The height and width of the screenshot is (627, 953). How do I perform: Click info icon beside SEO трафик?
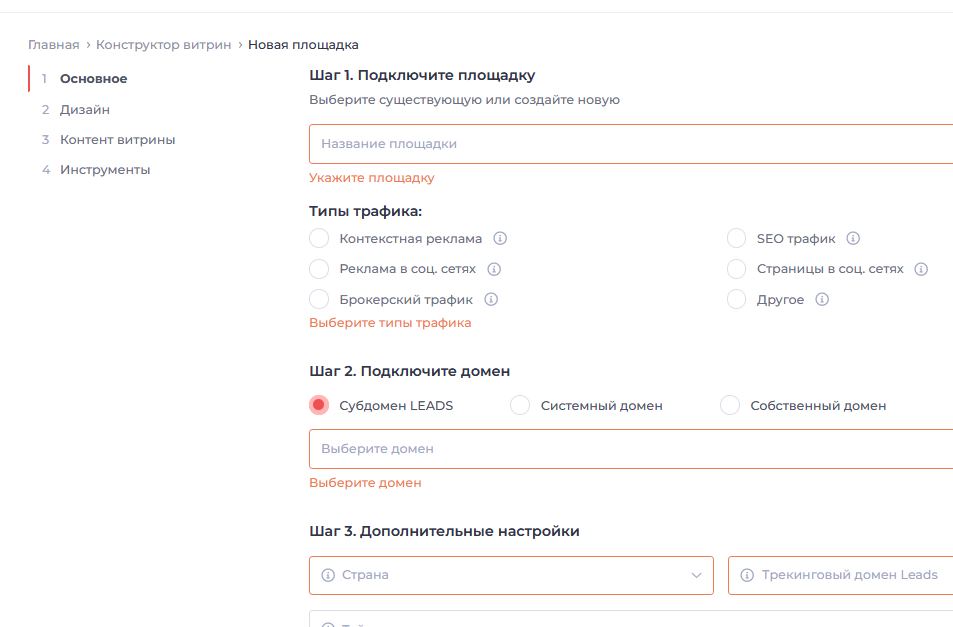pyautogui.click(x=853, y=239)
